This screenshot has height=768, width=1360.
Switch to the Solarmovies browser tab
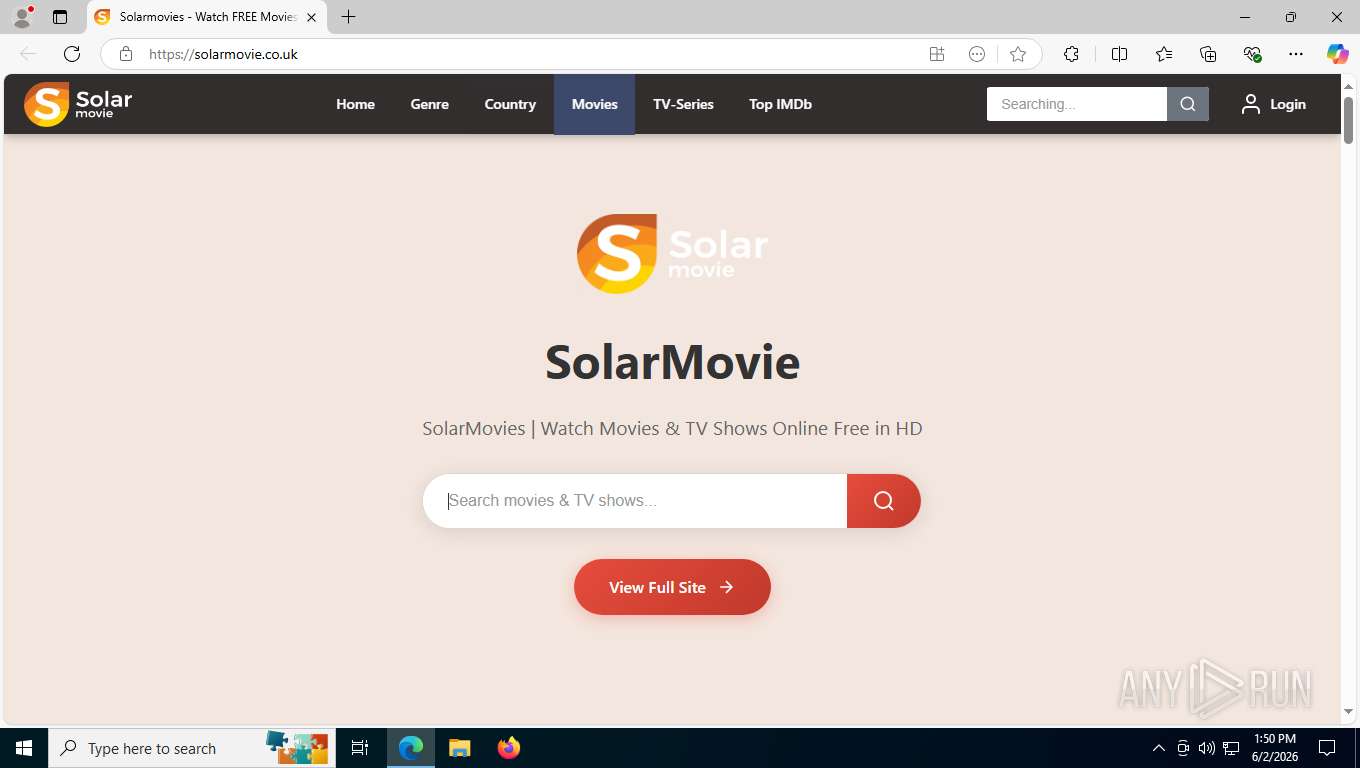(x=206, y=17)
